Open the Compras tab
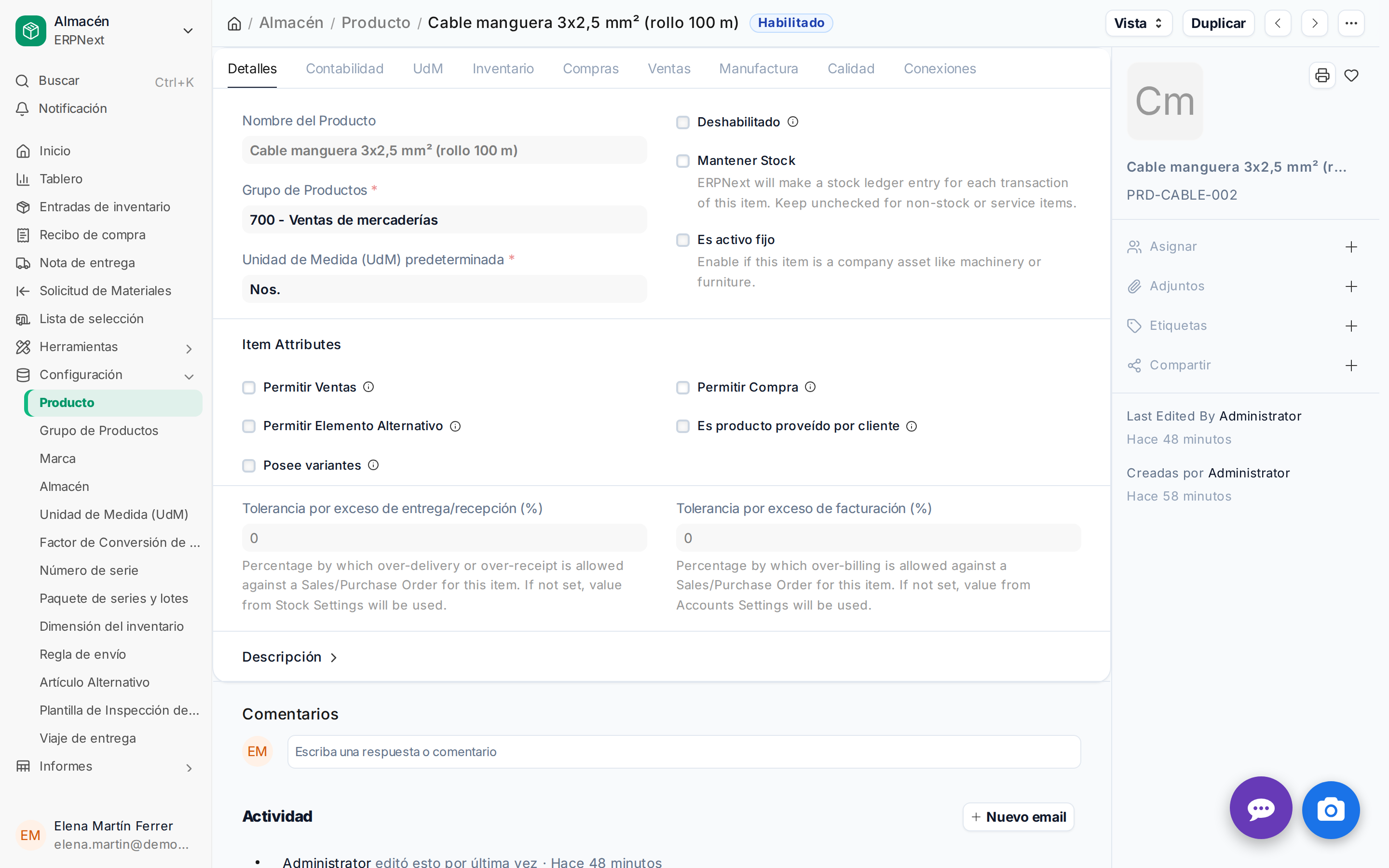 [x=591, y=68]
